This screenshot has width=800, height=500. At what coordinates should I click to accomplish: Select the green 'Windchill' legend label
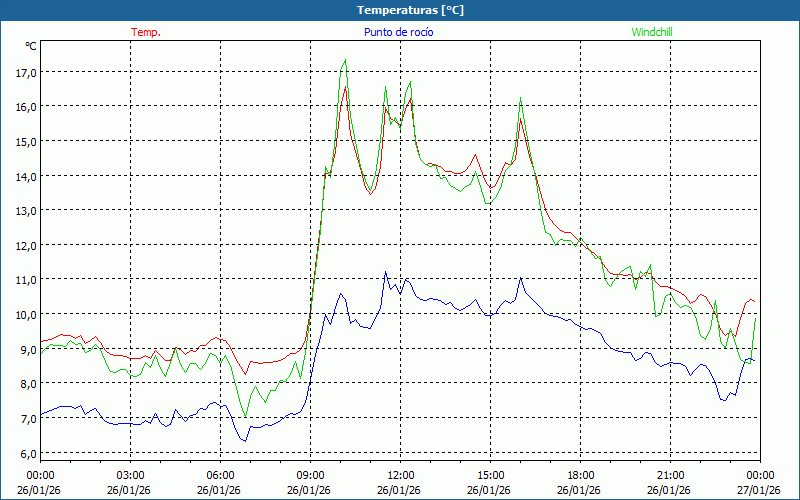[652, 32]
